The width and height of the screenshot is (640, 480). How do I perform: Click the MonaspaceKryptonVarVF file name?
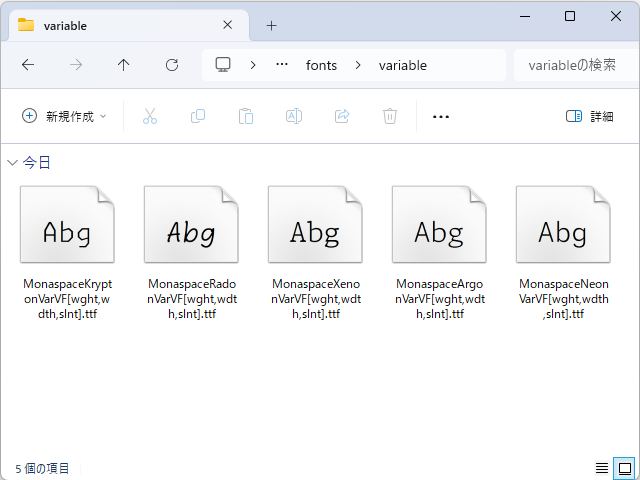pos(67,299)
